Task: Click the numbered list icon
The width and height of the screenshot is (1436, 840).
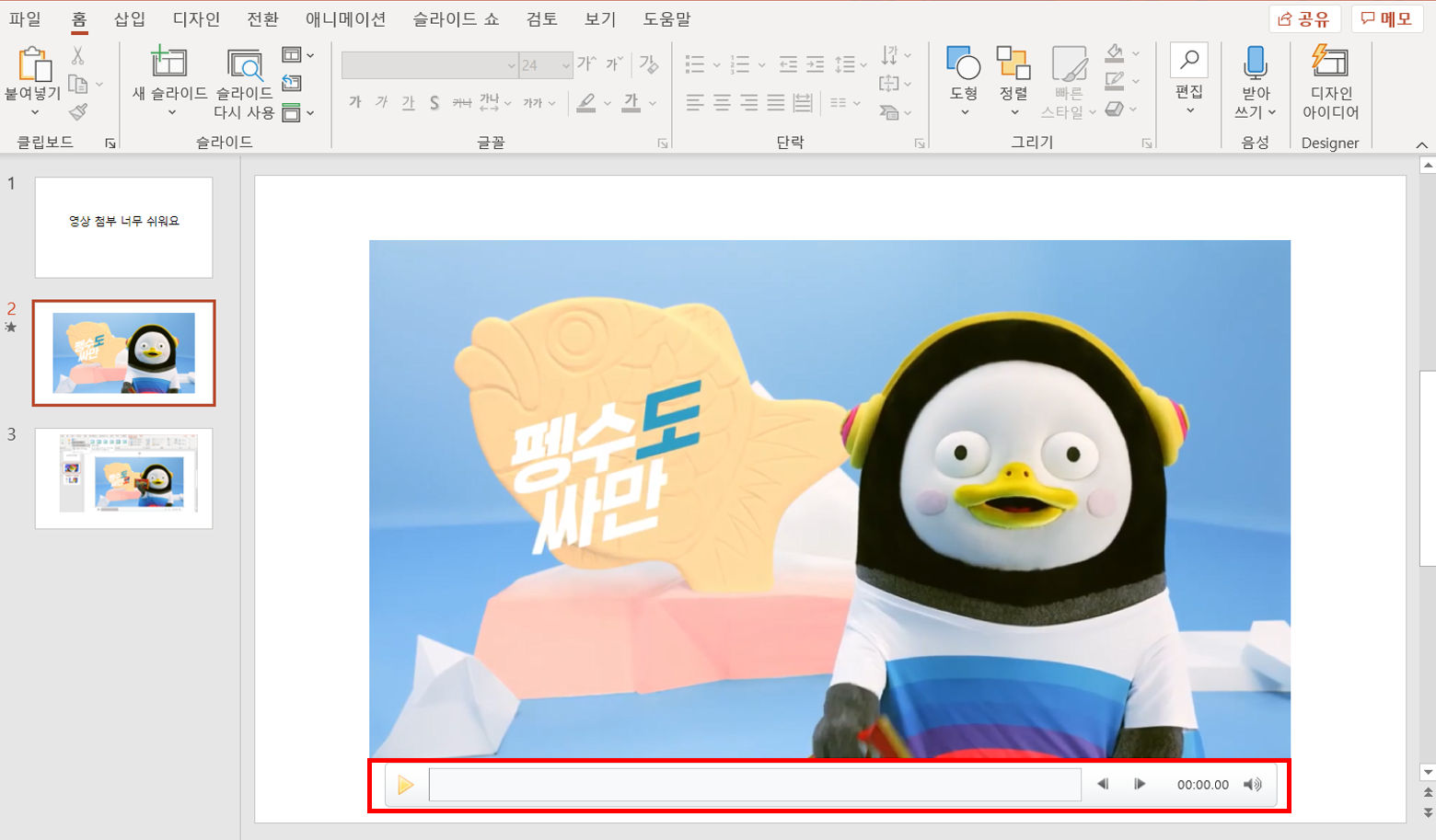Action: click(740, 64)
